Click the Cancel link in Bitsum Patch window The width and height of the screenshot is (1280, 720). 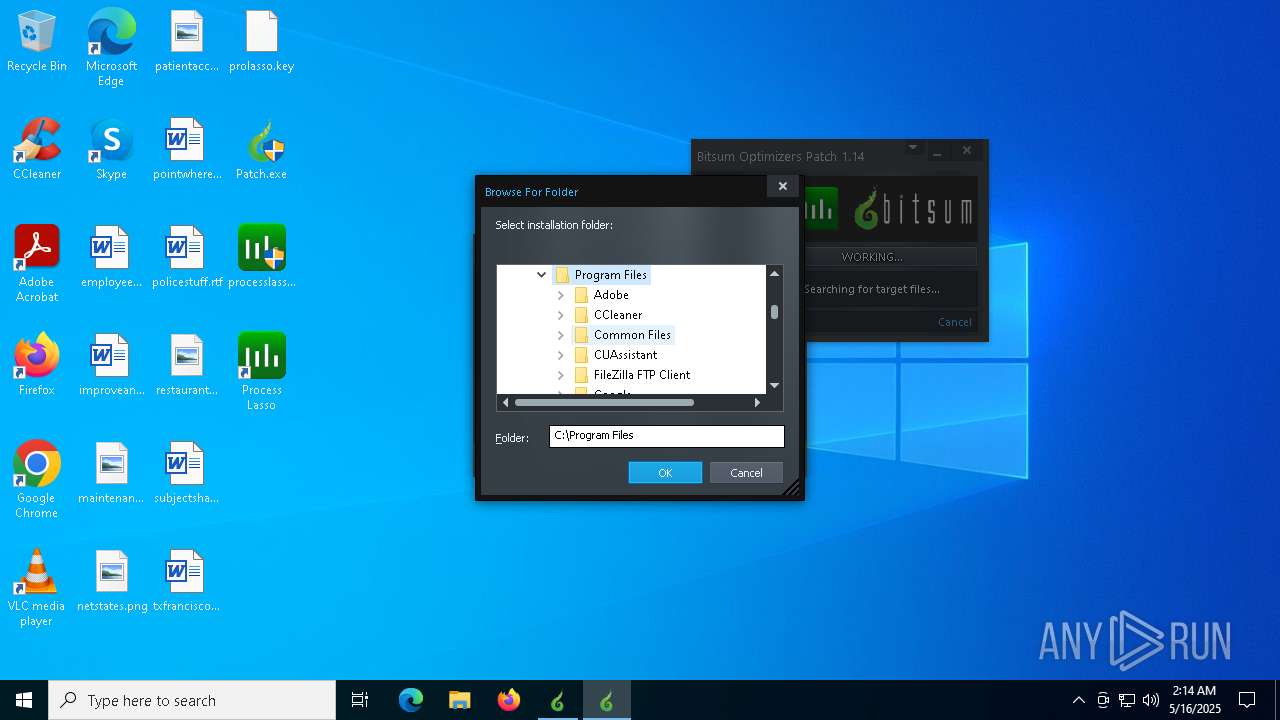955,322
